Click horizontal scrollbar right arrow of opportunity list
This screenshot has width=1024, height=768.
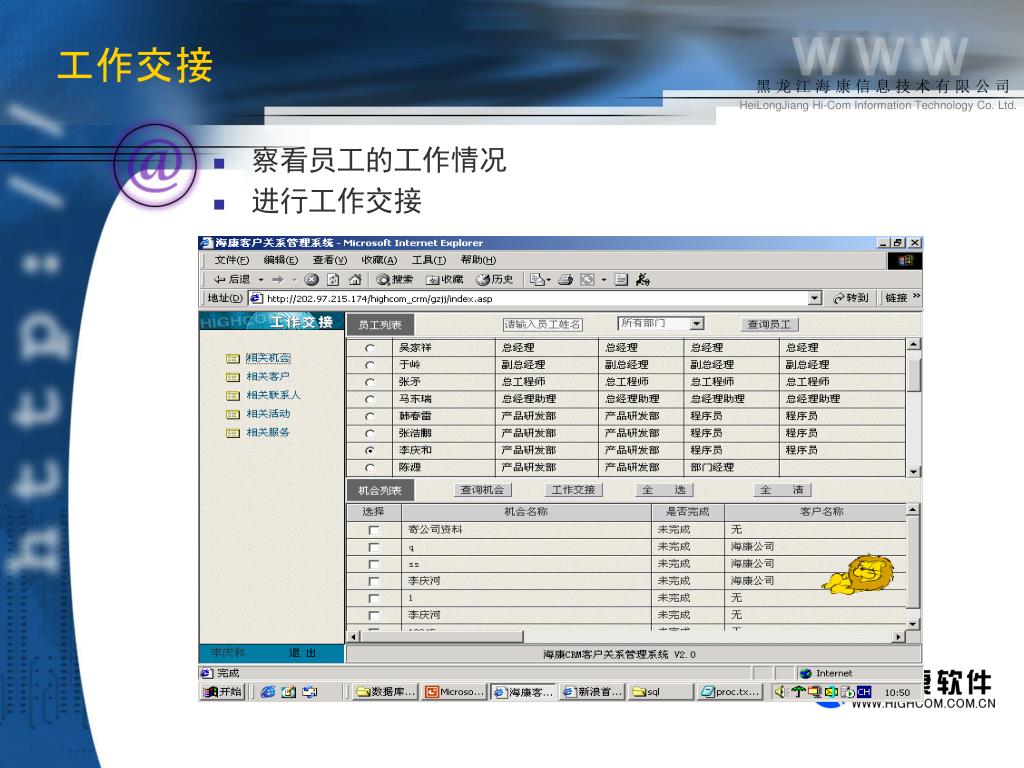[899, 636]
